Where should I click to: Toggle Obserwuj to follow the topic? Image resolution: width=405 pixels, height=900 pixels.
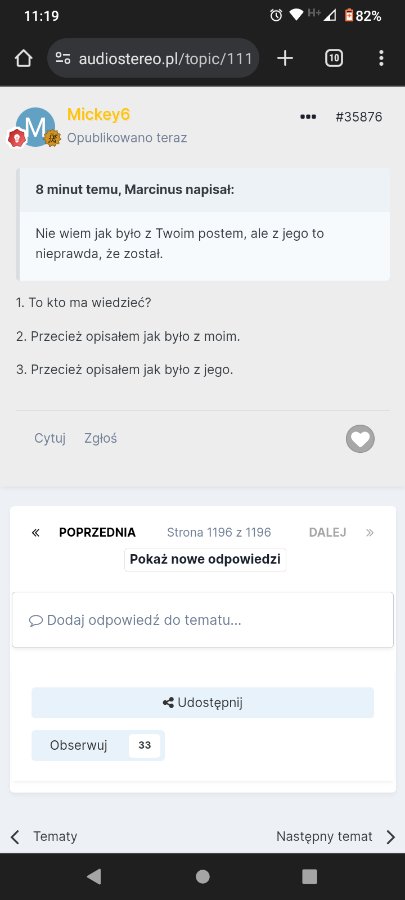(98, 746)
